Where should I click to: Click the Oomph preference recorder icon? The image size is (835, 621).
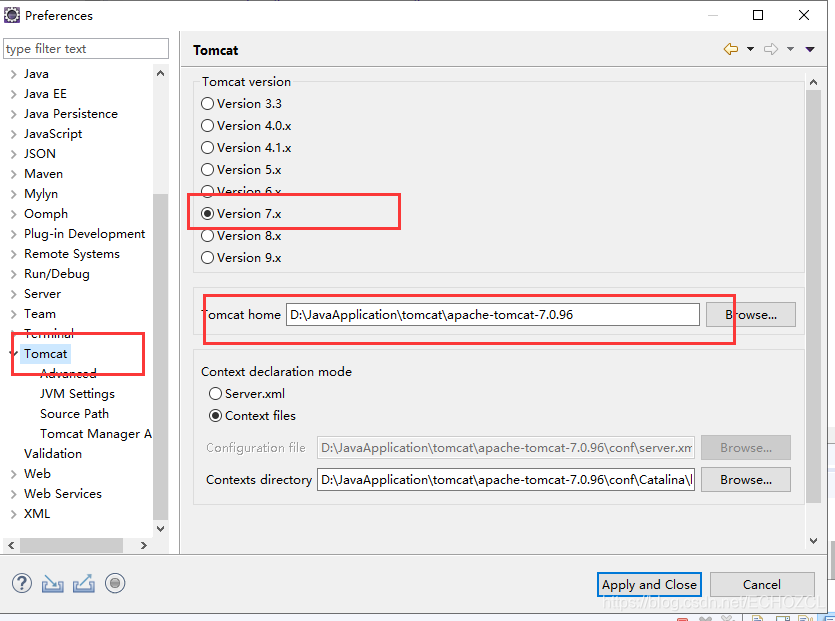coord(115,583)
